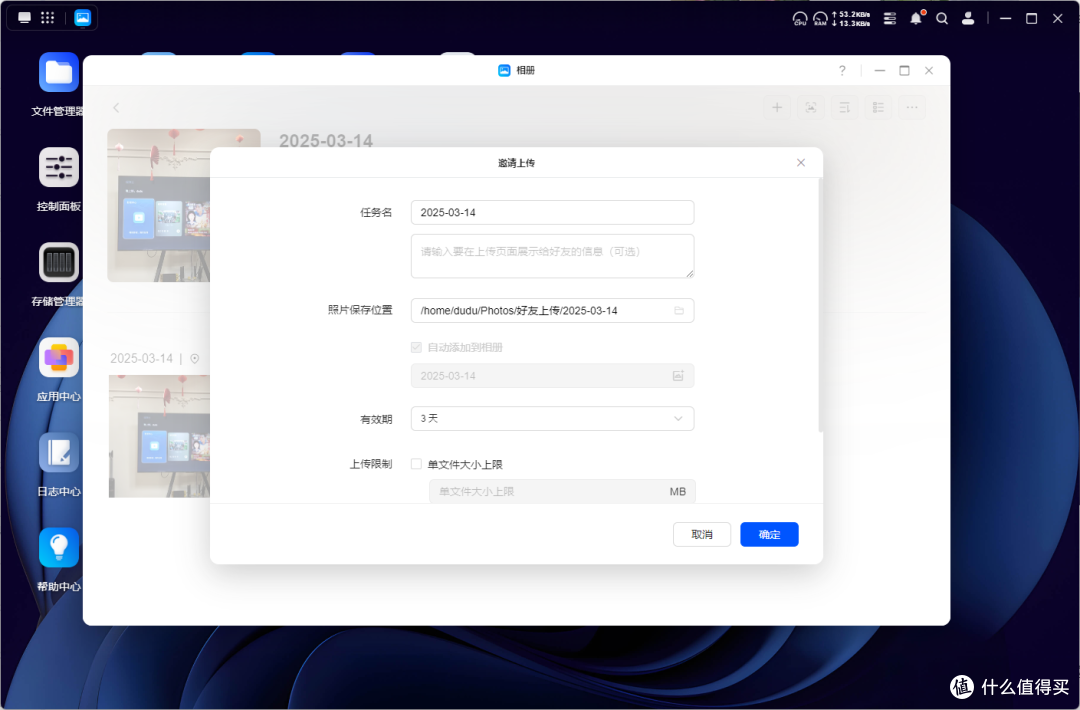1080x710 pixels.
Task: Expand the 有效期 dropdown showing 3 天
Action: pos(552,419)
